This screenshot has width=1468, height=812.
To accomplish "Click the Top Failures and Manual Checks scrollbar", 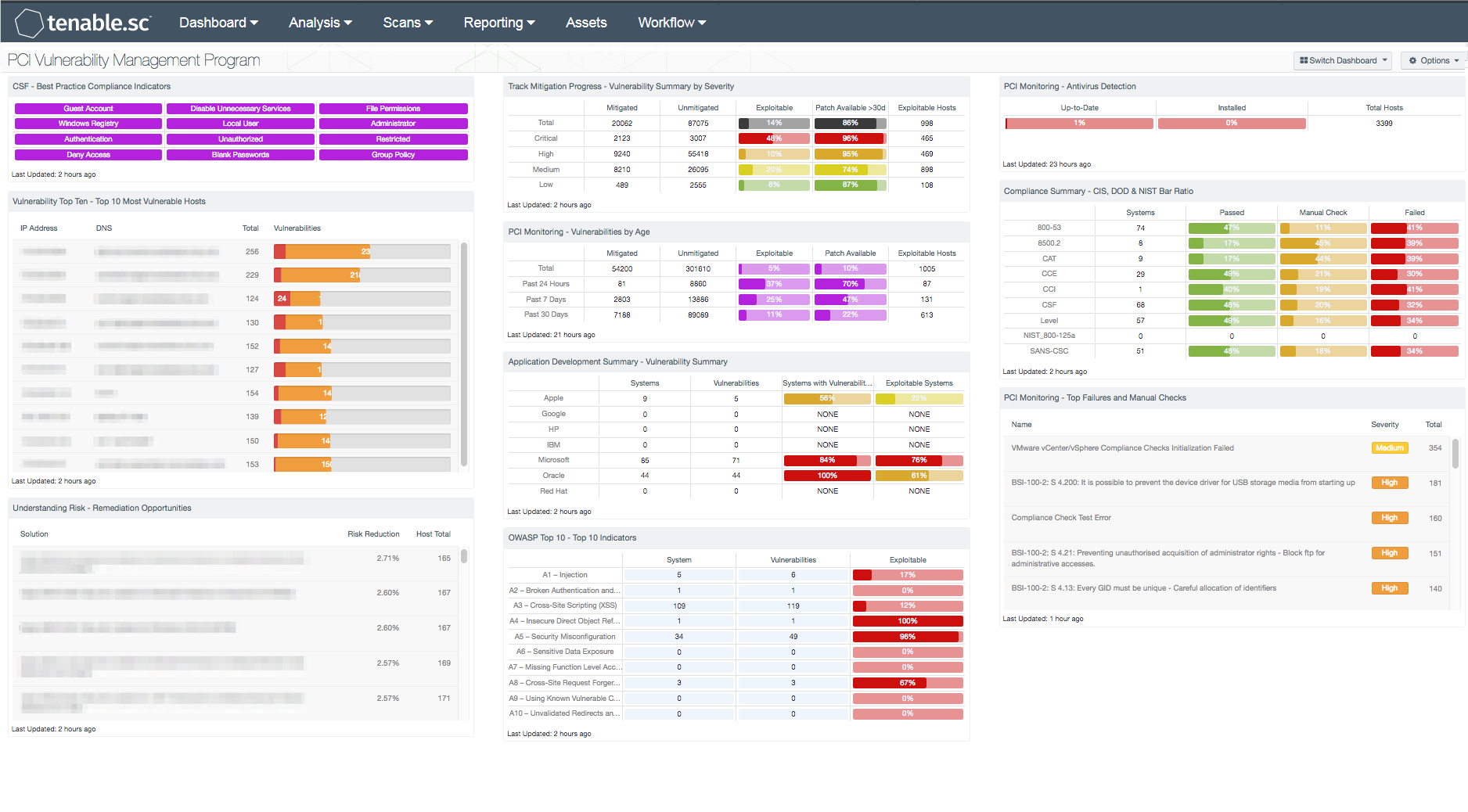I will click(1455, 454).
